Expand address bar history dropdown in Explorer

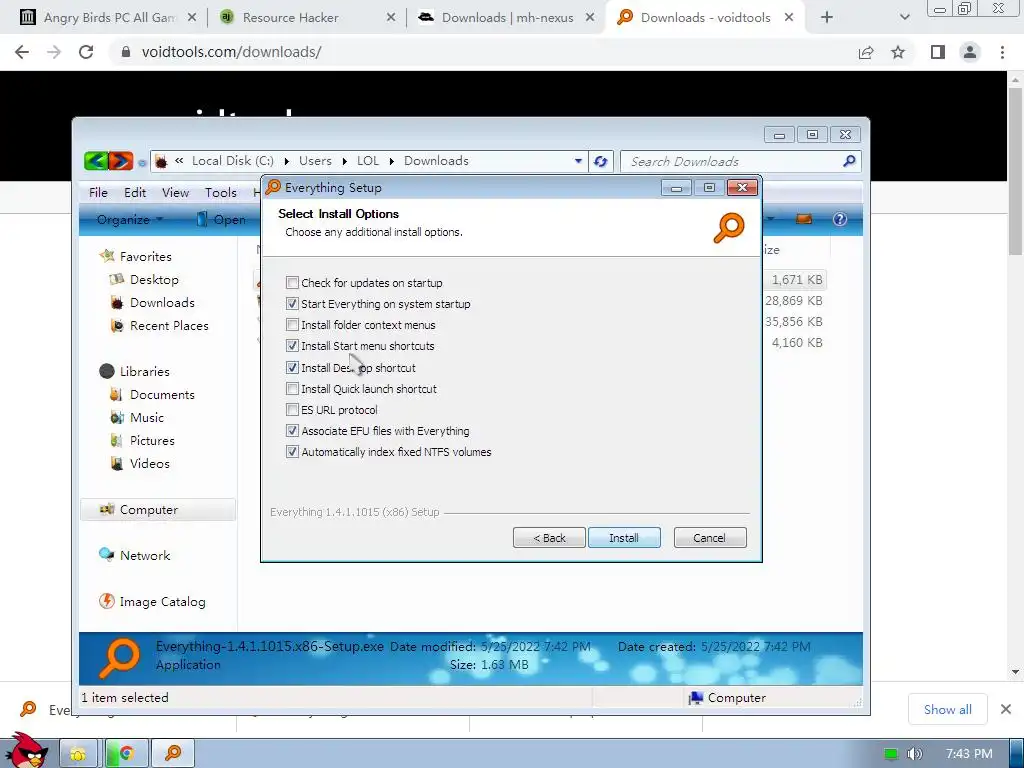(578, 161)
